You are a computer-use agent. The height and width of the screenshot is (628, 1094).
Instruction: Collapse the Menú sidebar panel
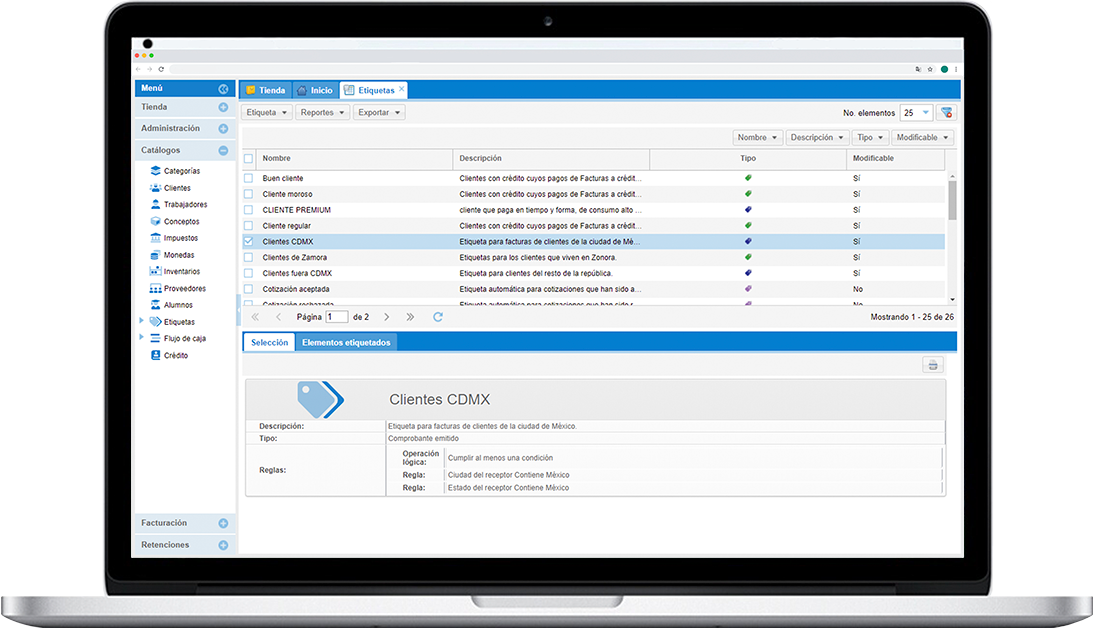click(223, 89)
